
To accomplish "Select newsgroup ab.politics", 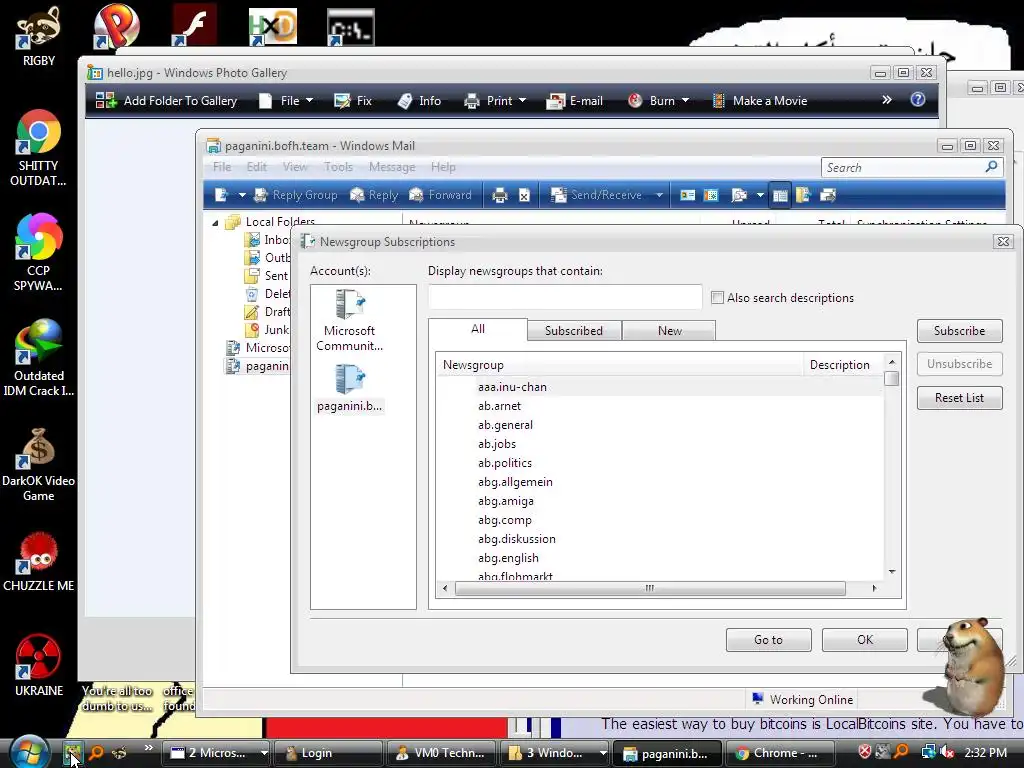I will pyautogui.click(x=505, y=462).
